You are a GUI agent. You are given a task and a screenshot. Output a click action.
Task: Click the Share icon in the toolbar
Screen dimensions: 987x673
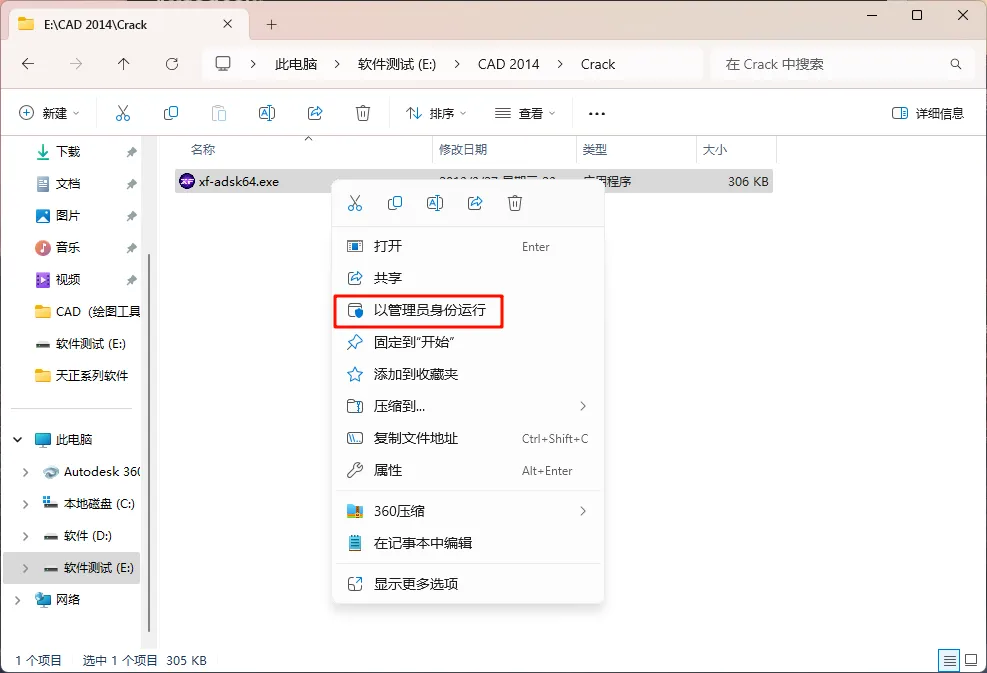[315, 113]
